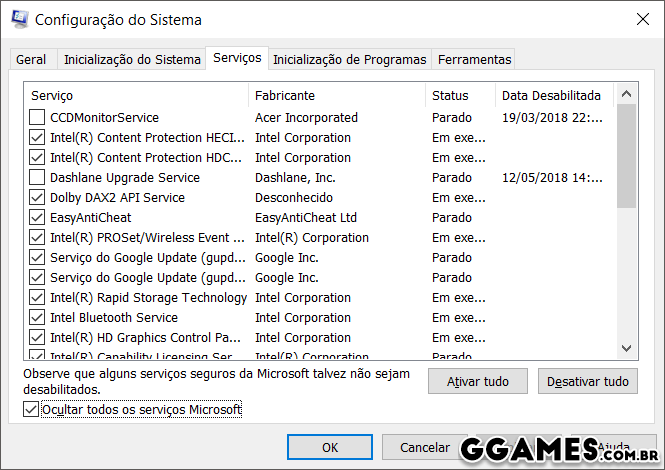Click the Configuração do Sistema title icon
Viewport: 665px width, 470px height.
point(19,19)
